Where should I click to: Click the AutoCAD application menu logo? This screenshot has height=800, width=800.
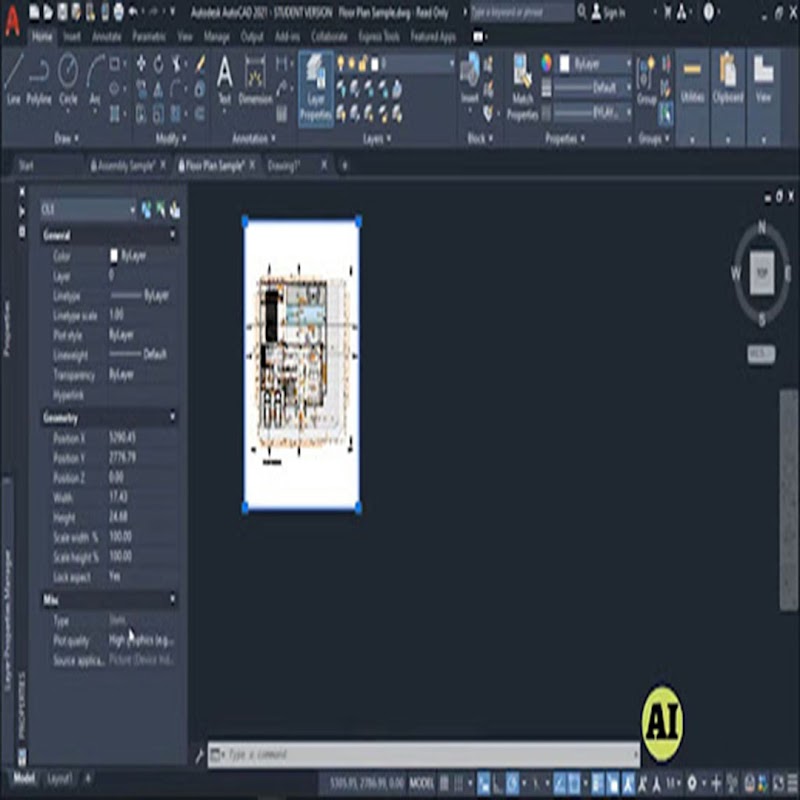tap(12, 21)
